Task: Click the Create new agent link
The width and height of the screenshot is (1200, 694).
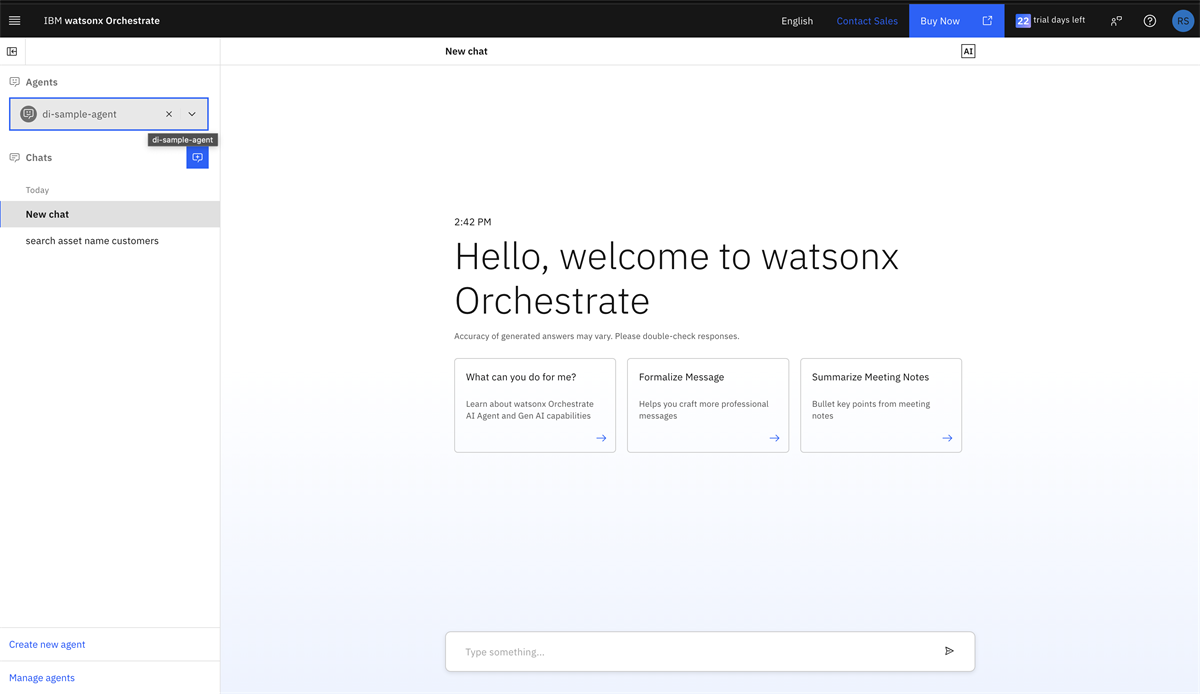Action: [47, 644]
